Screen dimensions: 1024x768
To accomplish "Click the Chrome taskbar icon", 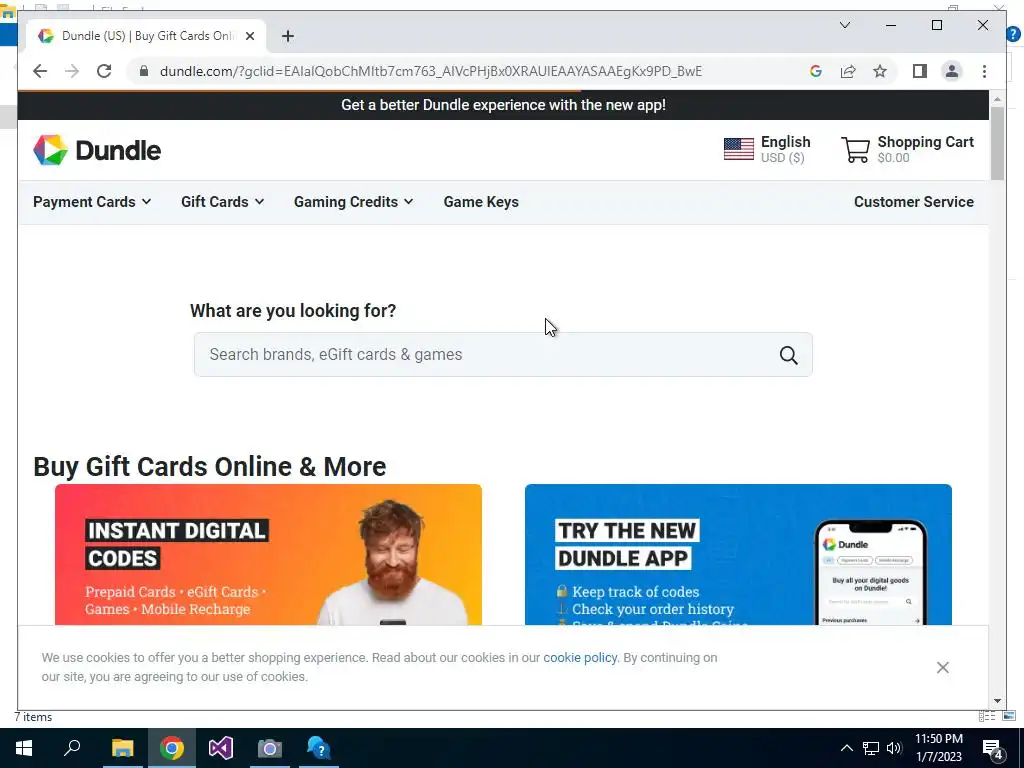I will tap(171, 748).
